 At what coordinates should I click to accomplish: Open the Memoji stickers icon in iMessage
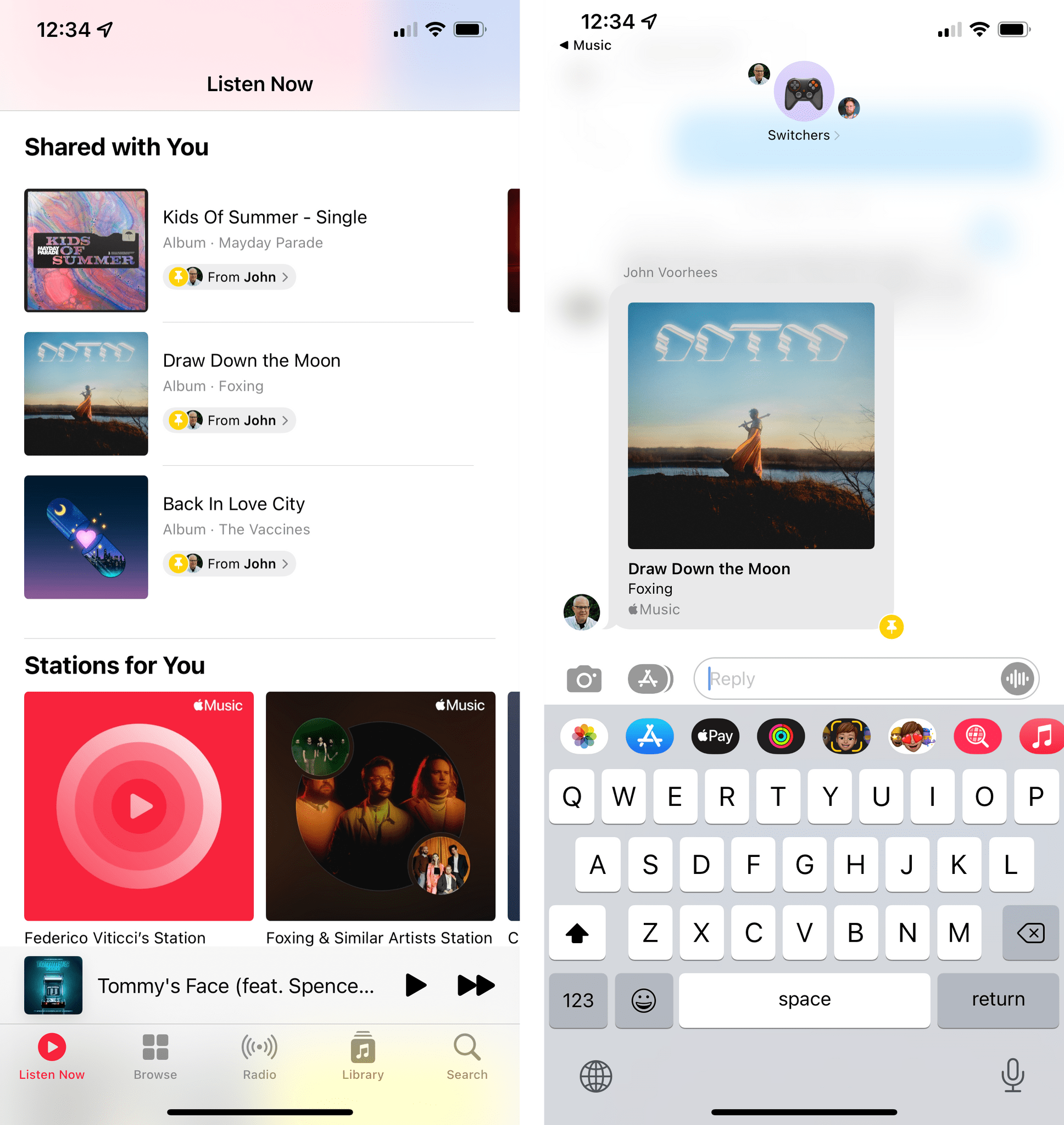913,737
